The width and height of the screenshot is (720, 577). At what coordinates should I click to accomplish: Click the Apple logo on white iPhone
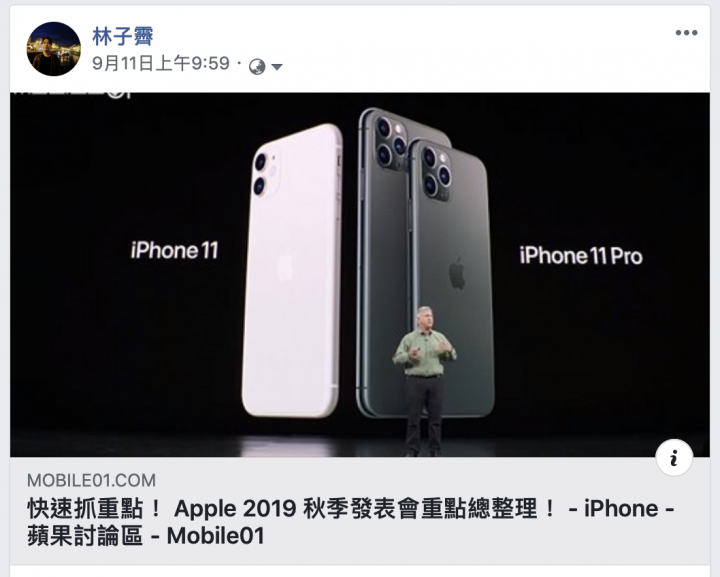tap(285, 265)
